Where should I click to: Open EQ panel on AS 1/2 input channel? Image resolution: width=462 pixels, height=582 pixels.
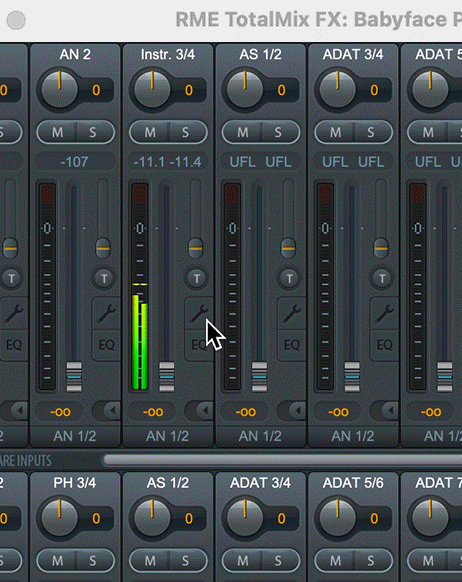tap(292, 345)
